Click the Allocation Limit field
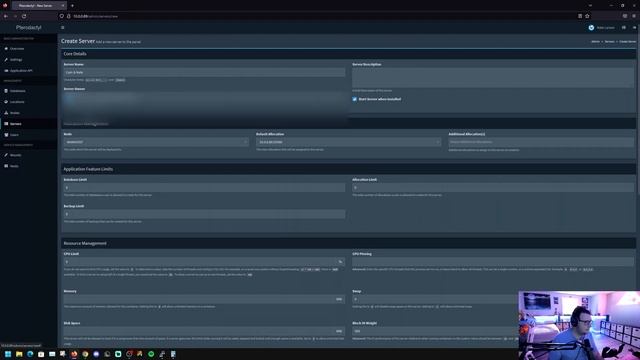Screen dimensions: 640x360 [493, 188]
